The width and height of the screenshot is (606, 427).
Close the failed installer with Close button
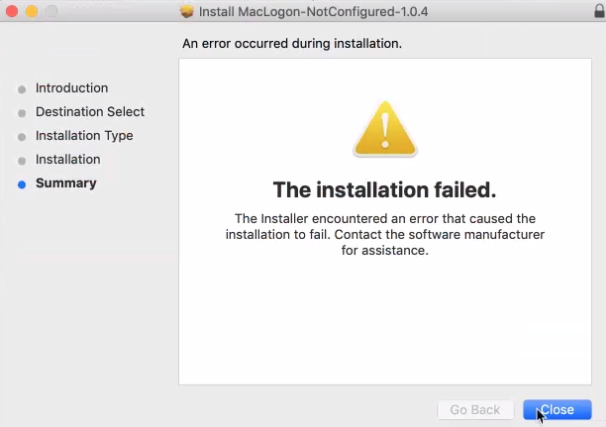557,410
